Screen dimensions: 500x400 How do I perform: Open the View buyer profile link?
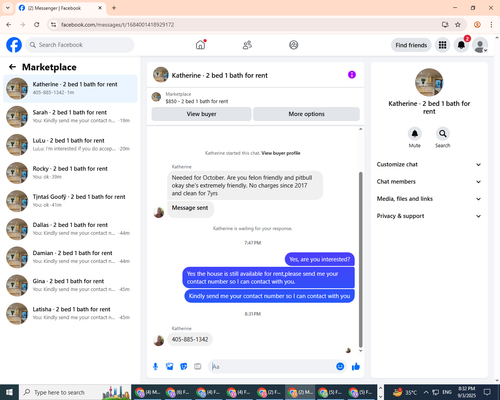click(x=281, y=153)
